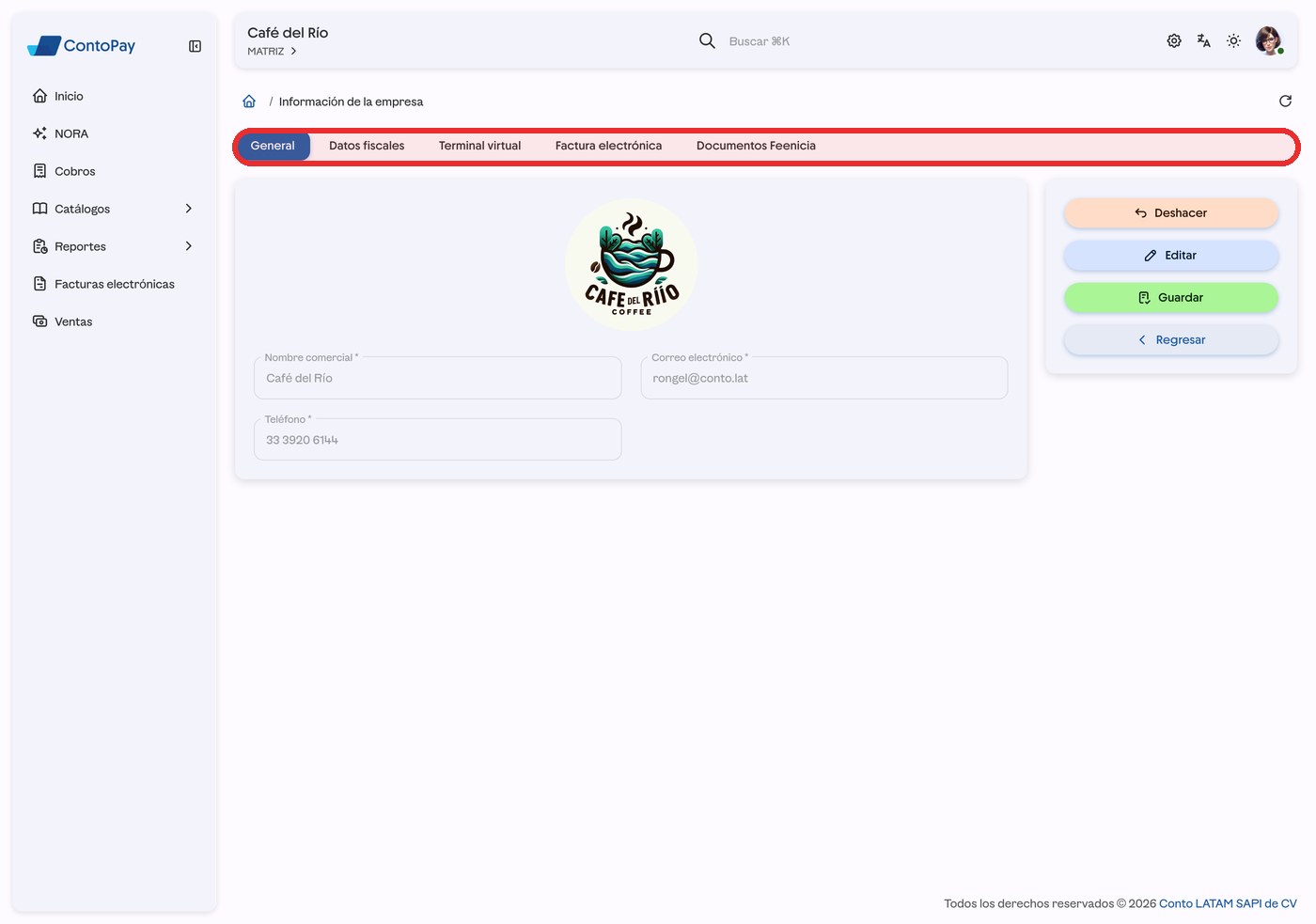The height and width of the screenshot is (924, 1316).
Task: Open the Conto LATAM SAPI de CV link
Action: (x=1228, y=903)
